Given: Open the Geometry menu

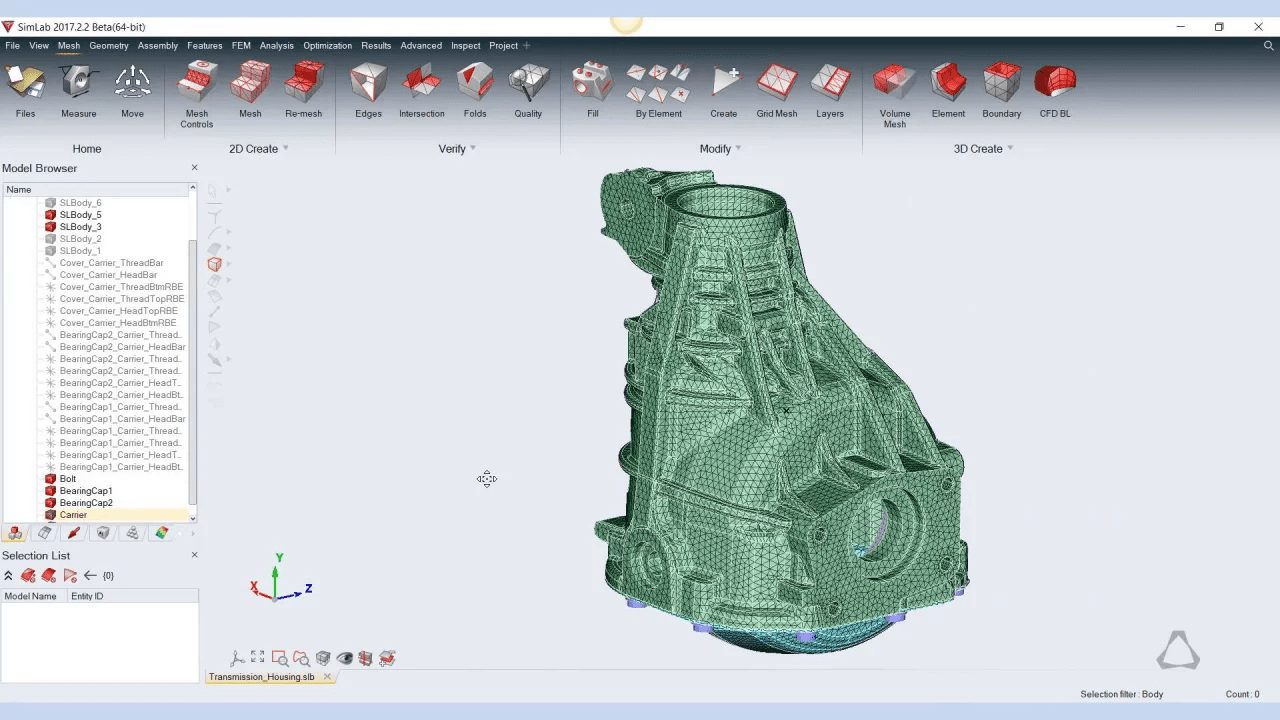Looking at the screenshot, I should pos(108,45).
